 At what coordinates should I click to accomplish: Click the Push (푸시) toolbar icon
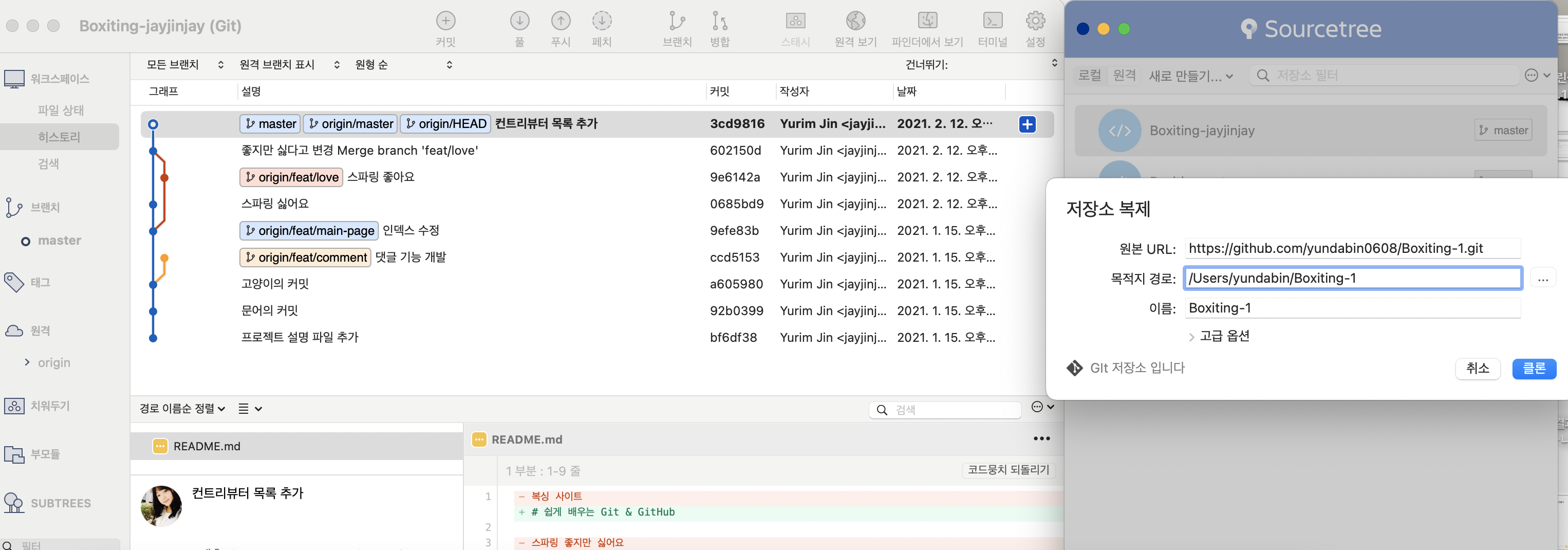pyautogui.click(x=561, y=21)
